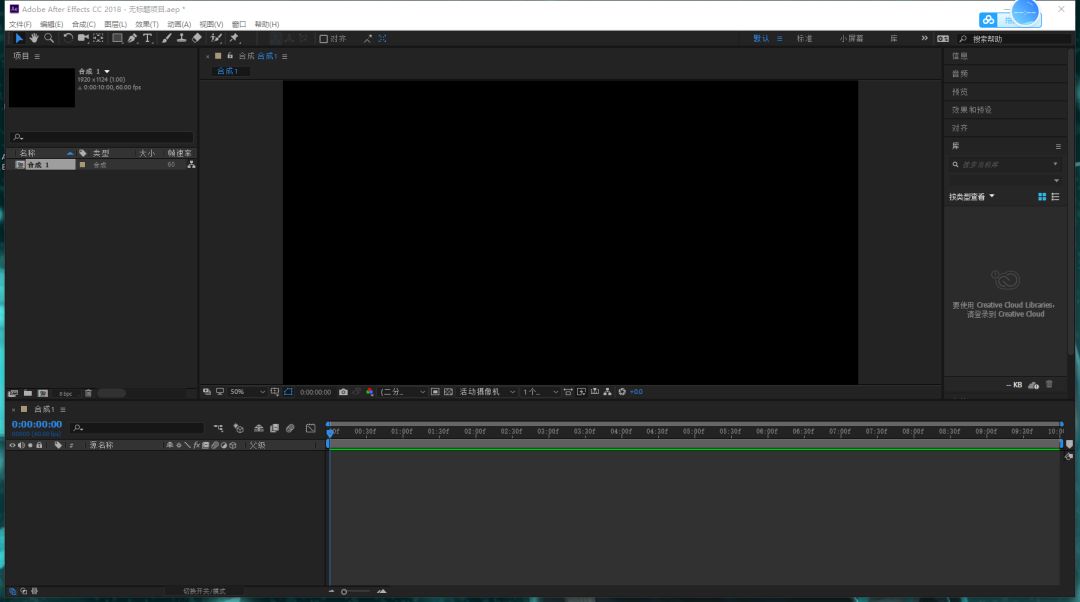1080x602 pixels.
Task: Select the Eraser tool
Action: pyautogui.click(x=197, y=39)
